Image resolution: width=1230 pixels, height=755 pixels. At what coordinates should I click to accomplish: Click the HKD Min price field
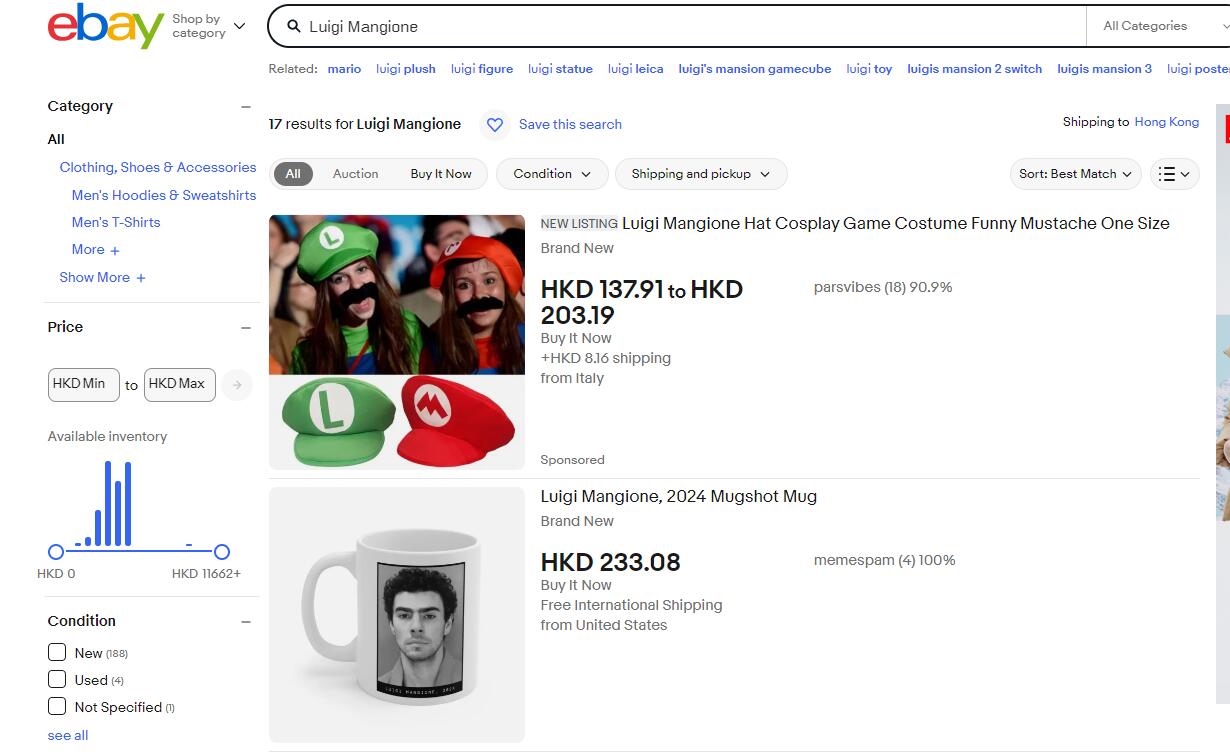84,385
